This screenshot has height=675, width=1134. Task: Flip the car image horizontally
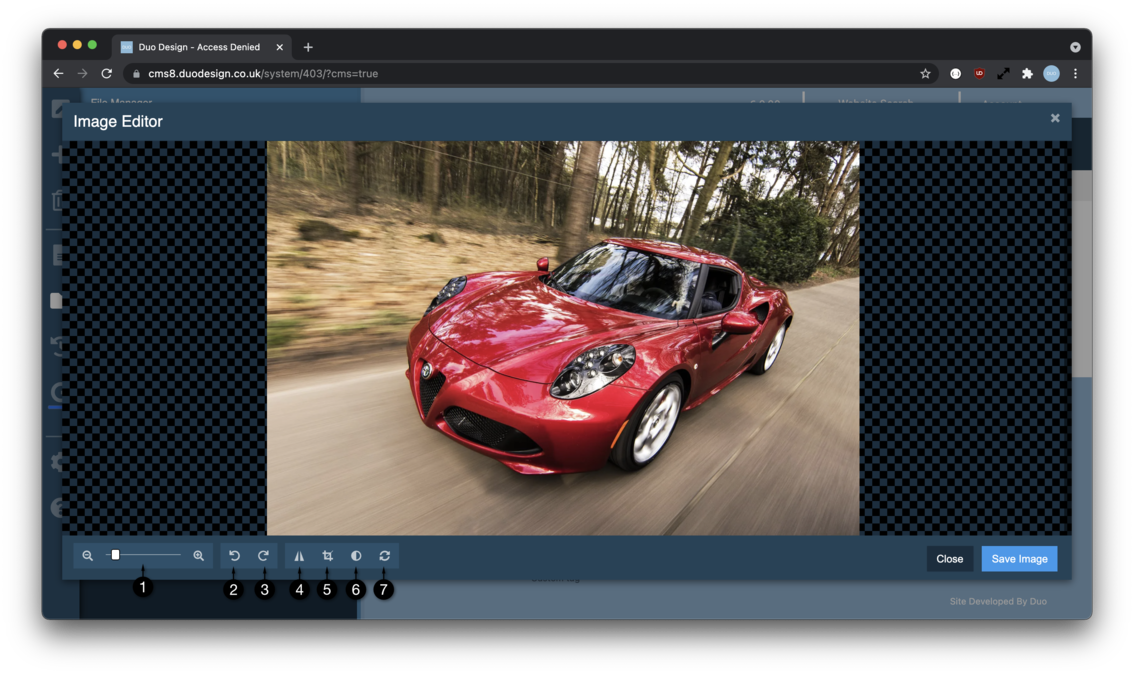(x=299, y=555)
